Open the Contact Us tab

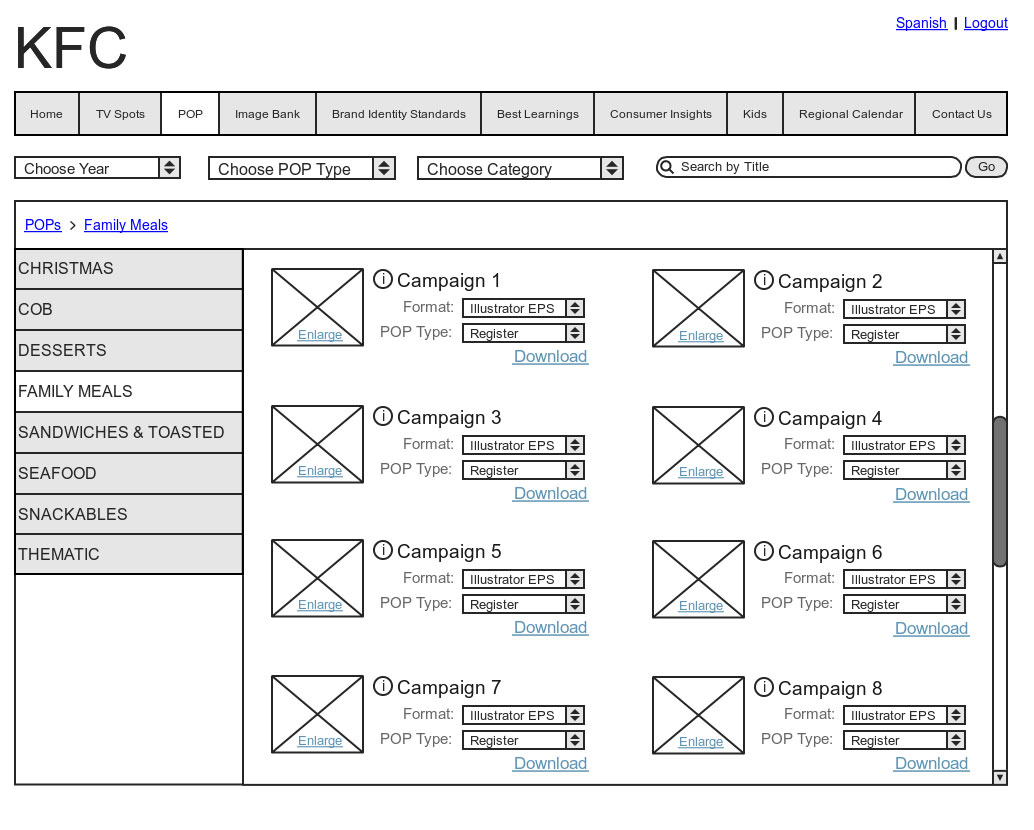click(961, 114)
